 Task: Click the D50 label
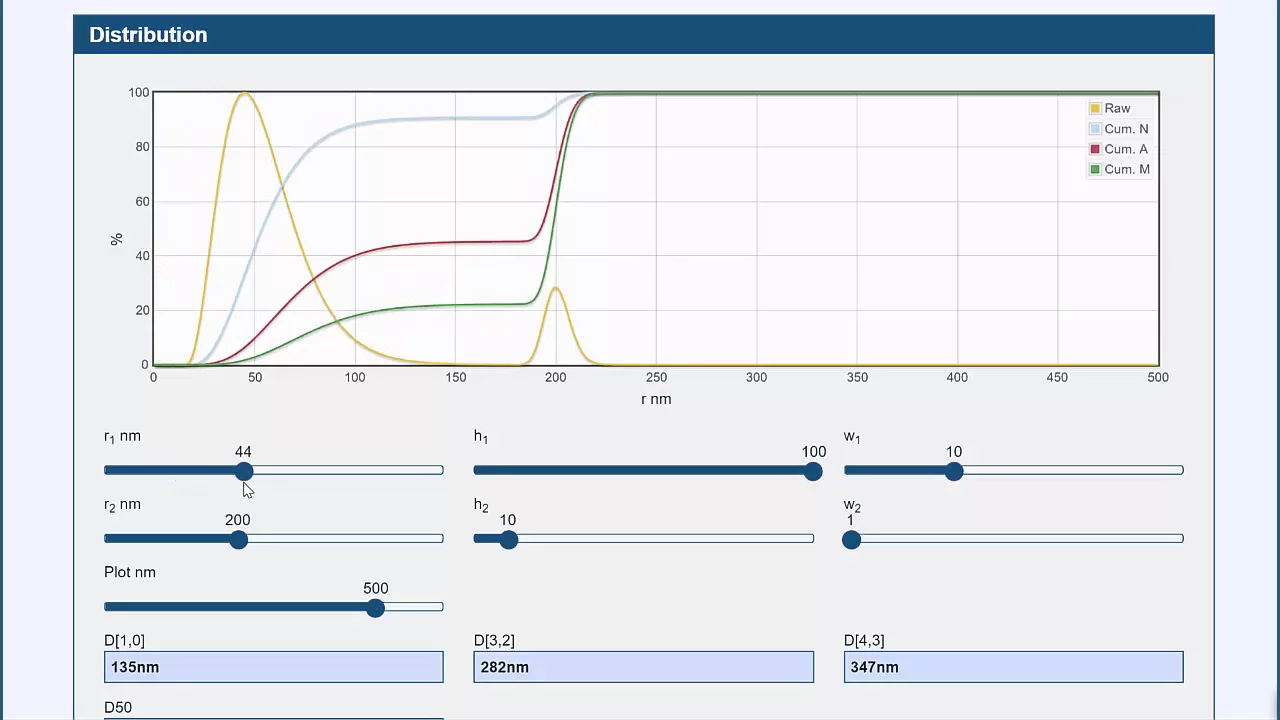tap(118, 707)
